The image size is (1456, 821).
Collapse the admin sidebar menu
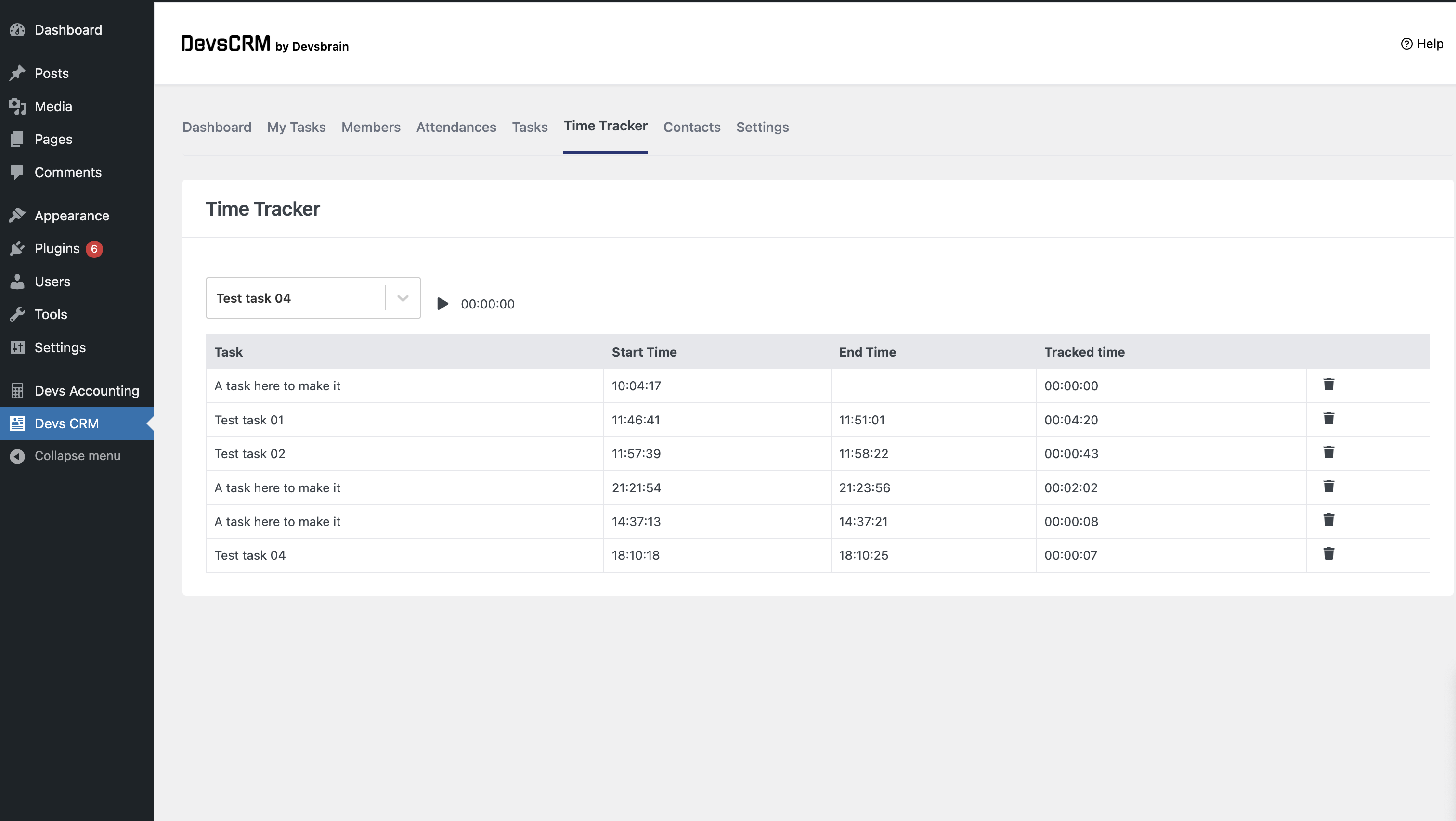coord(77,456)
